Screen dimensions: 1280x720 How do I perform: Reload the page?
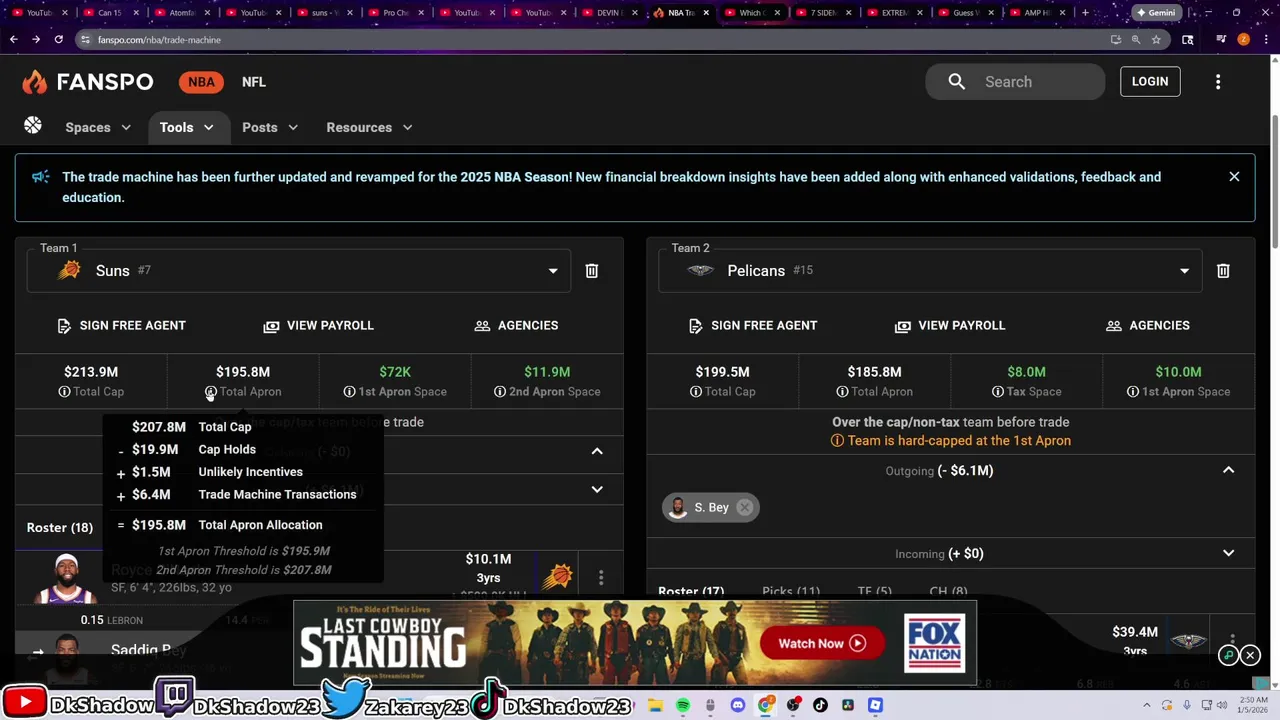pyautogui.click(x=58, y=39)
